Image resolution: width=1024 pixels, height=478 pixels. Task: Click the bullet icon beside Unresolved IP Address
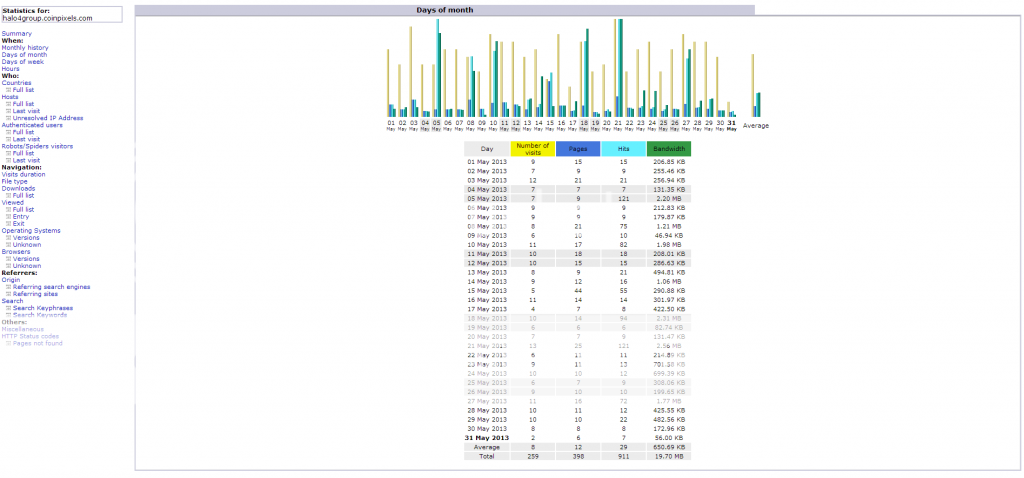pos(8,118)
